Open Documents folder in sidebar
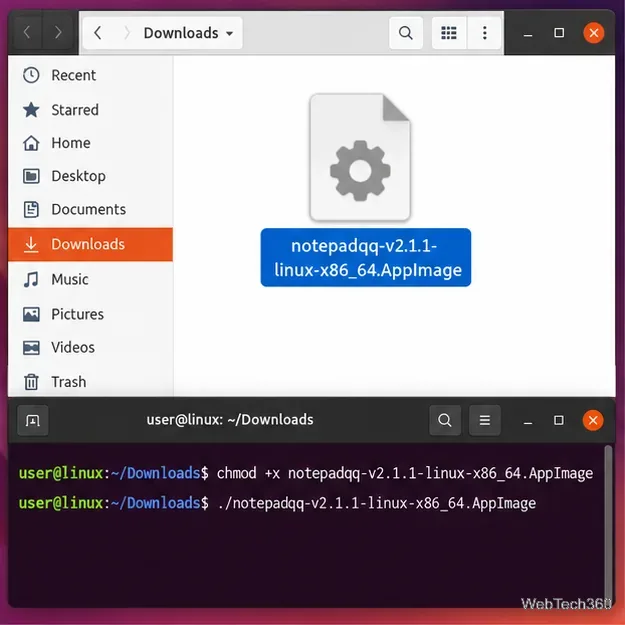This screenshot has width=625, height=625. (x=90, y=209)
